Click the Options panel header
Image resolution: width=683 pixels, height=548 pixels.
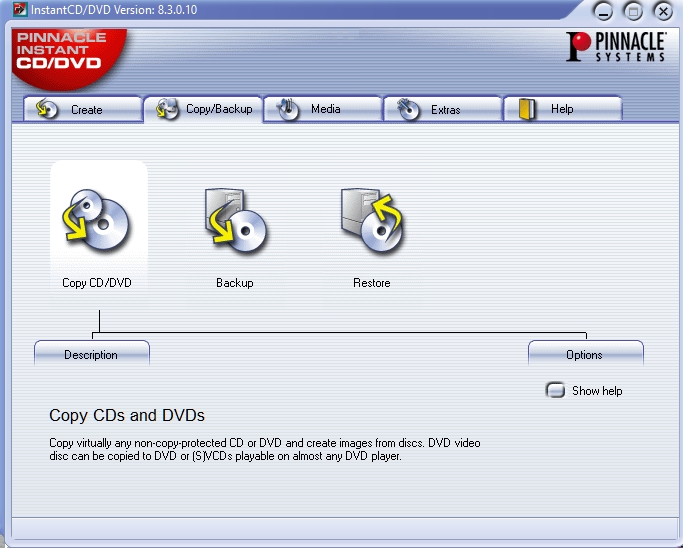tap(586, 354)
